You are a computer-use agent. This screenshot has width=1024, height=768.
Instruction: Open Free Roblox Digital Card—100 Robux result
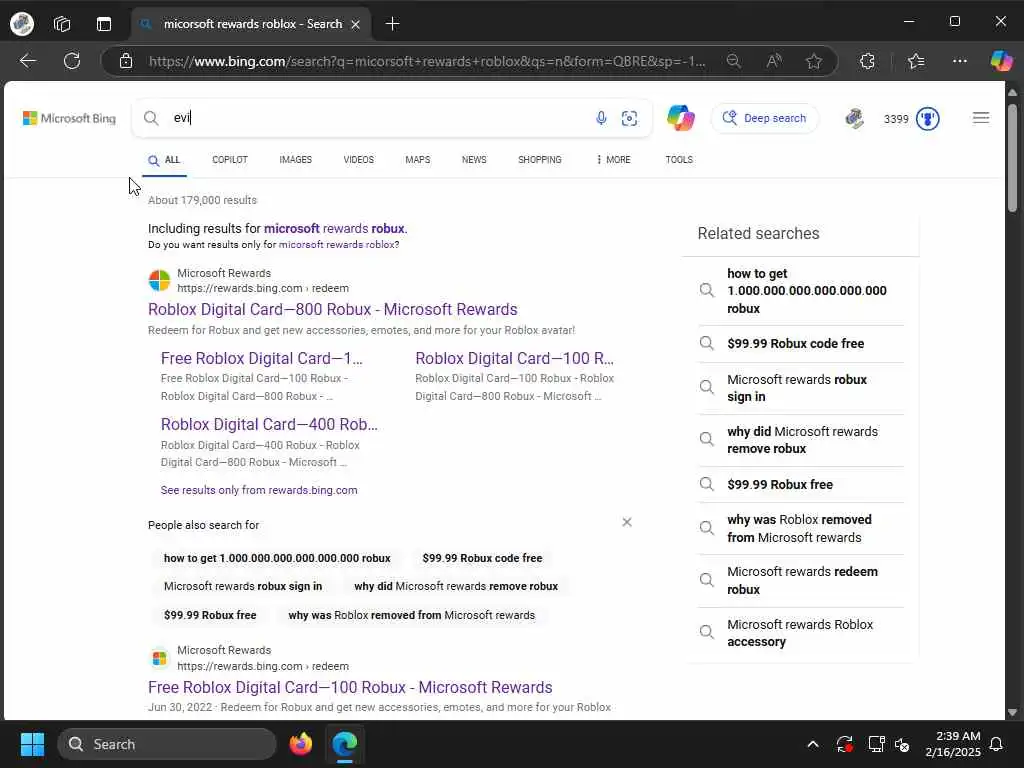350,688
